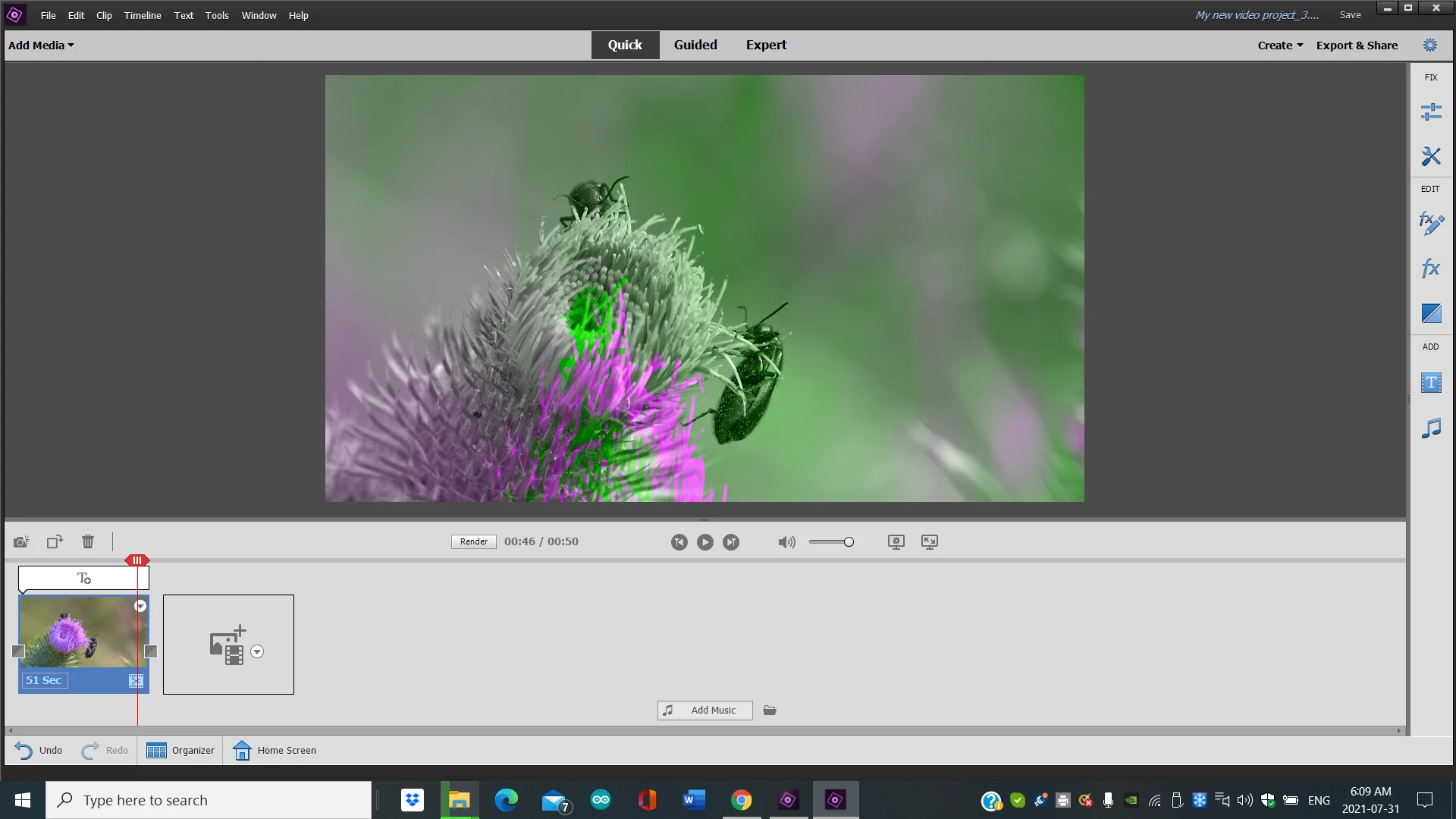Click the Freeze Frame camera icon

tap(21, 541)
